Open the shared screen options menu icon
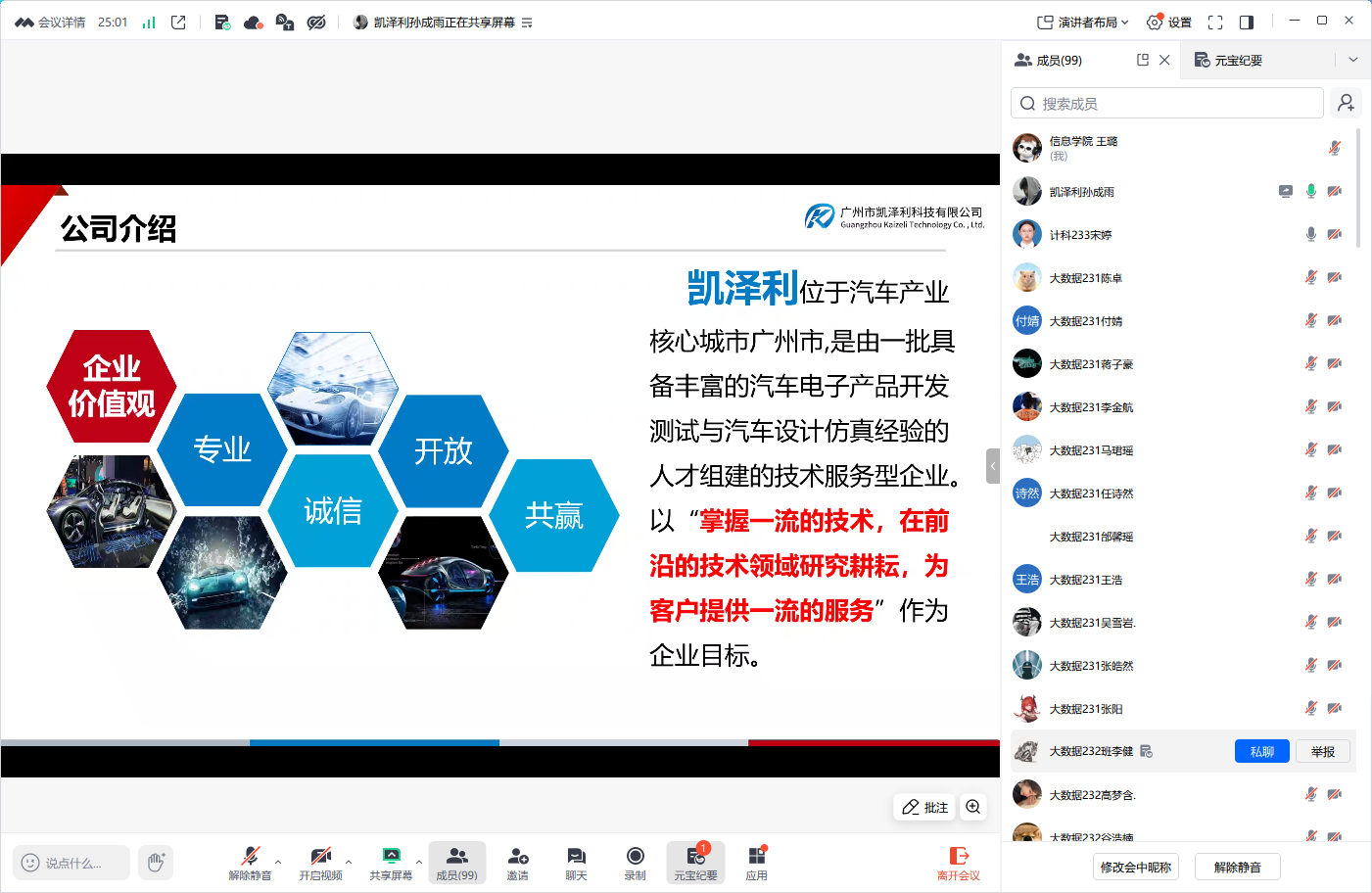The height and width of the screenshot is (893, 1372). click(527, 23)
